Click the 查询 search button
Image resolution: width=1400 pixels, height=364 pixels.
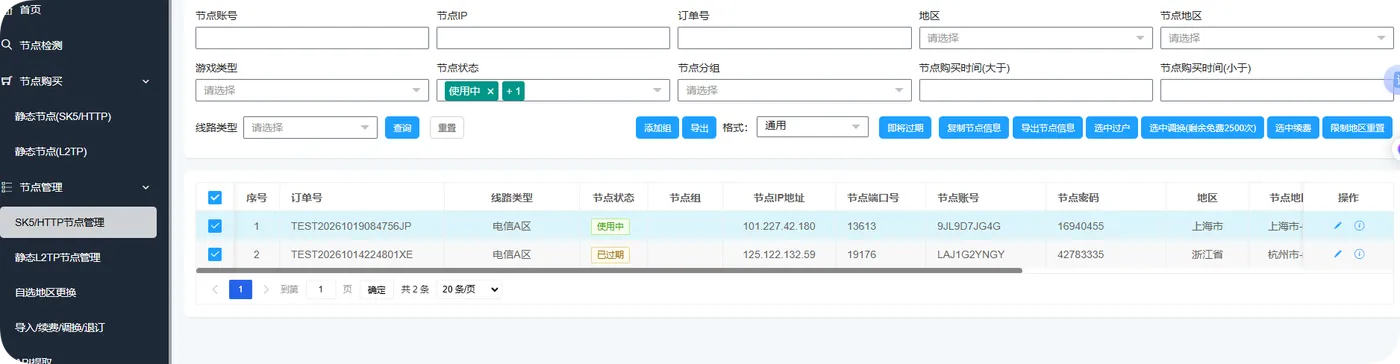pyautogui.click(x=402, y=128)
